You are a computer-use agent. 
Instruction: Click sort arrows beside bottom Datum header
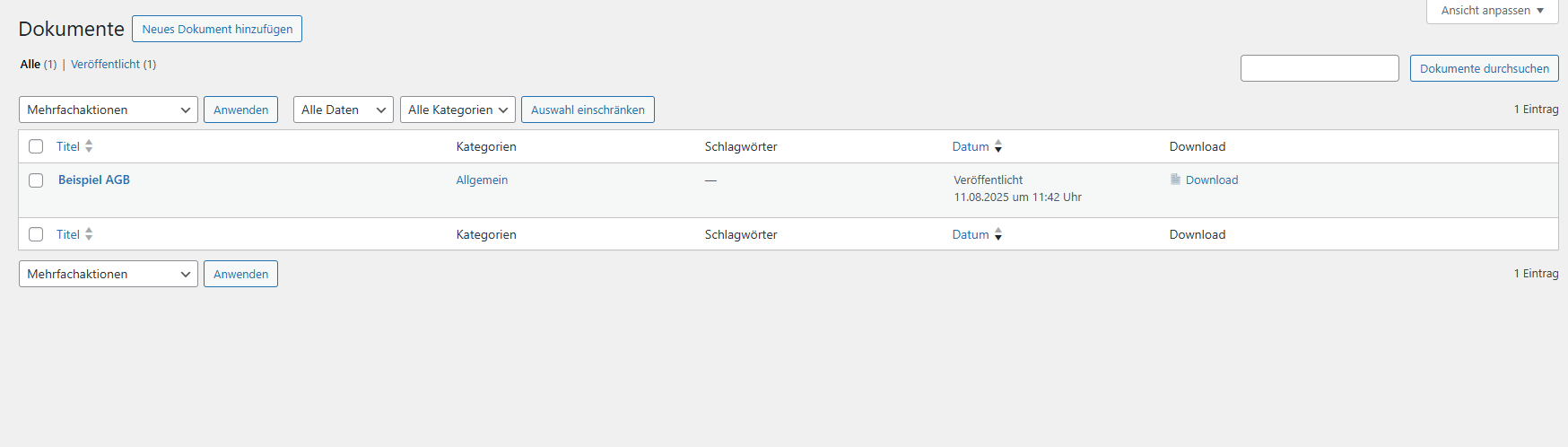point(998,234)
